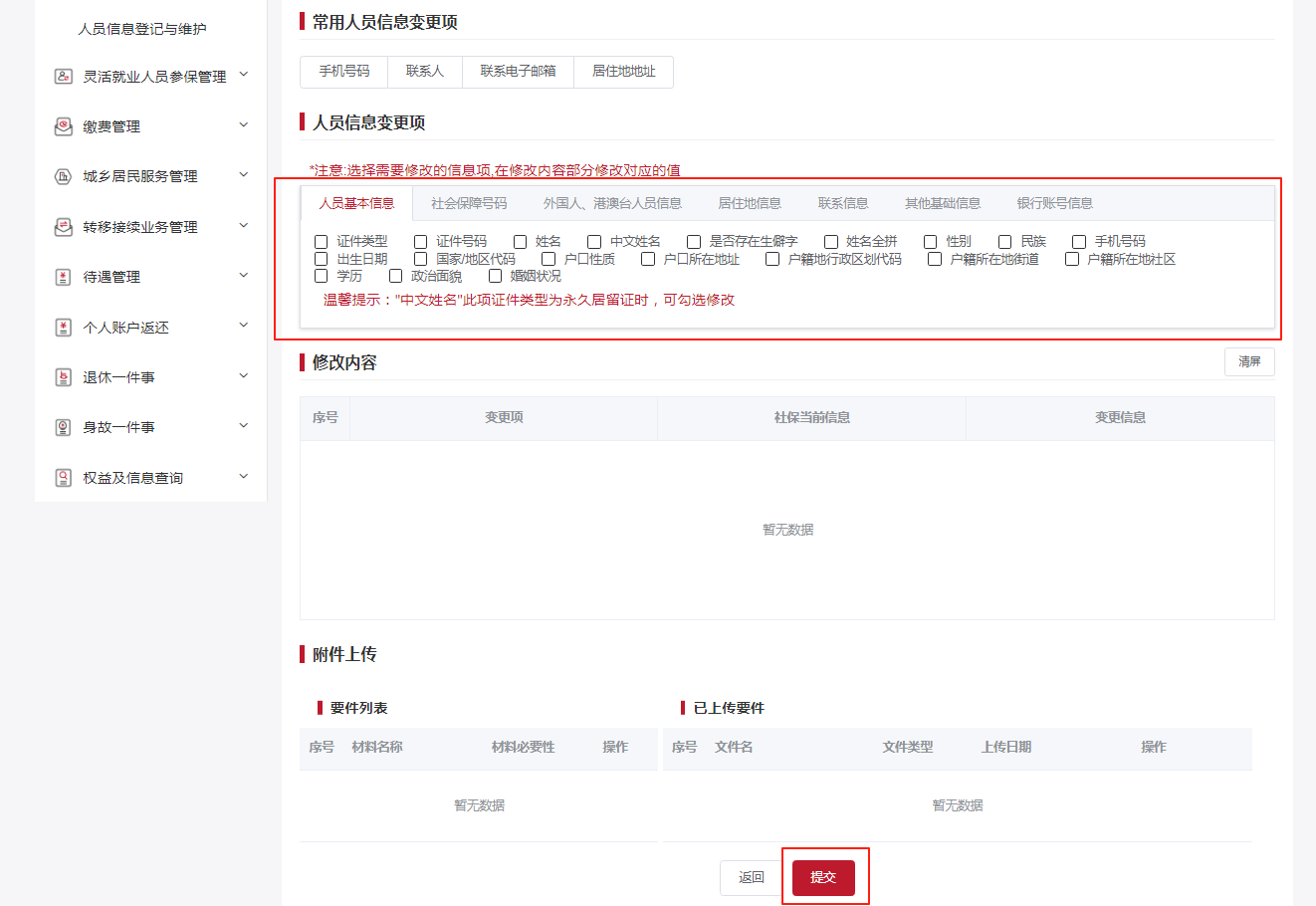
Task: Enable the 婚姻状况 option
Action: coord(495,276)
